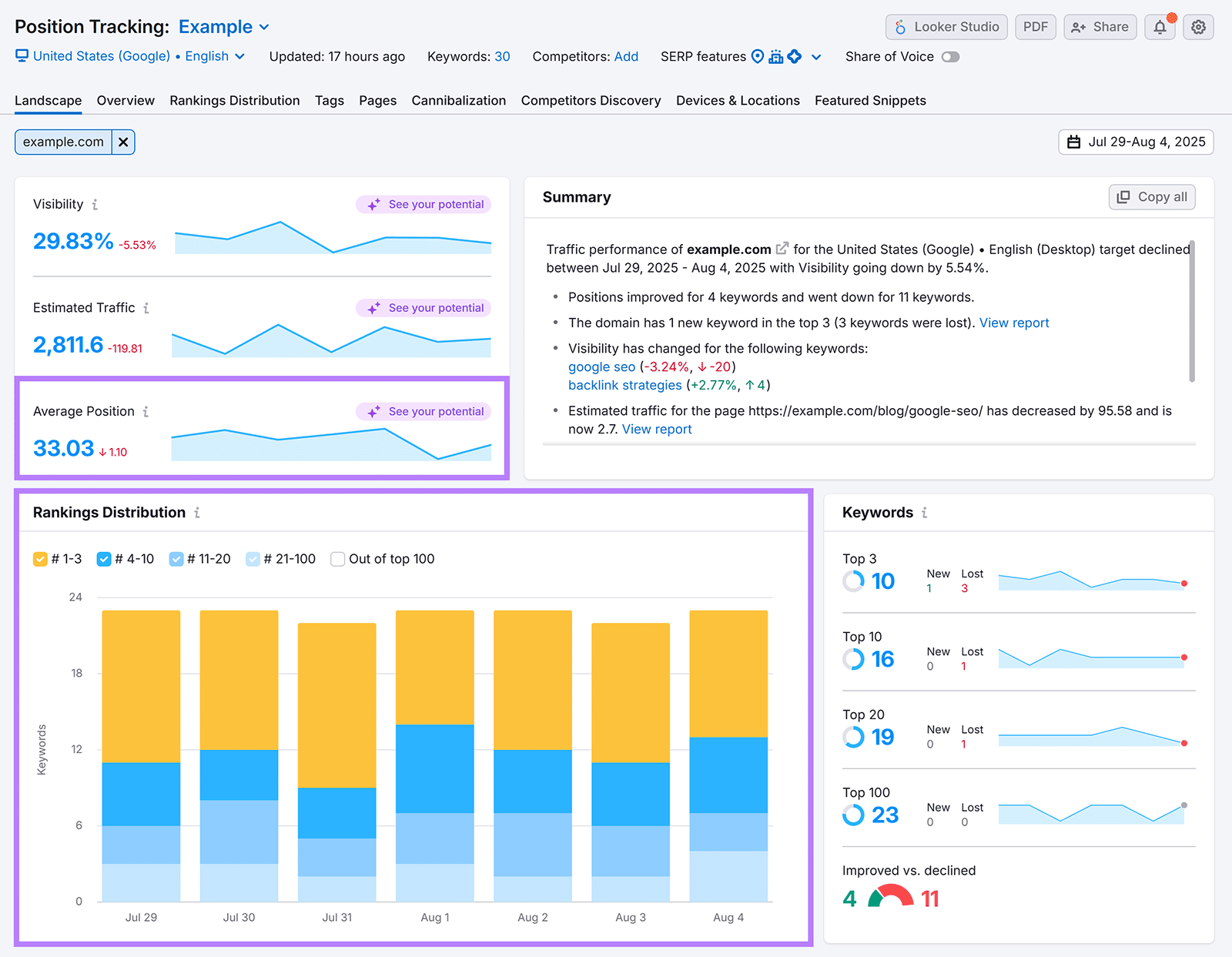Click the google seo keyword link
Viewport: 1232px width, 957px height.
(x=601, y=366)
